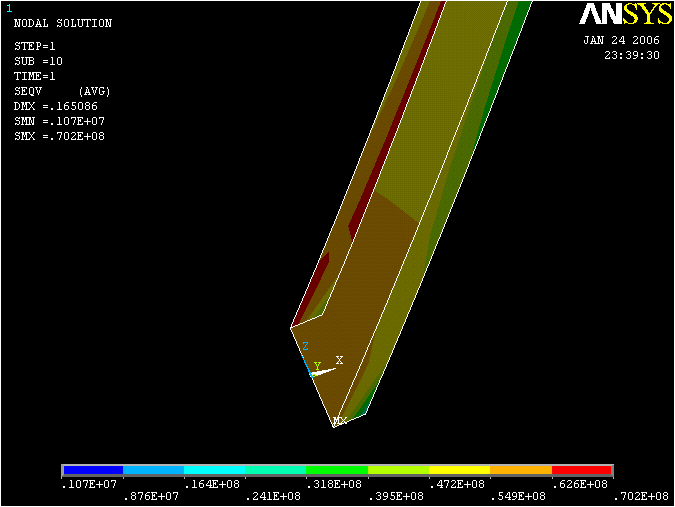This screenshot has height=507, width=675.
Task: Click the teal green legend color band
Action: point(276,470)
